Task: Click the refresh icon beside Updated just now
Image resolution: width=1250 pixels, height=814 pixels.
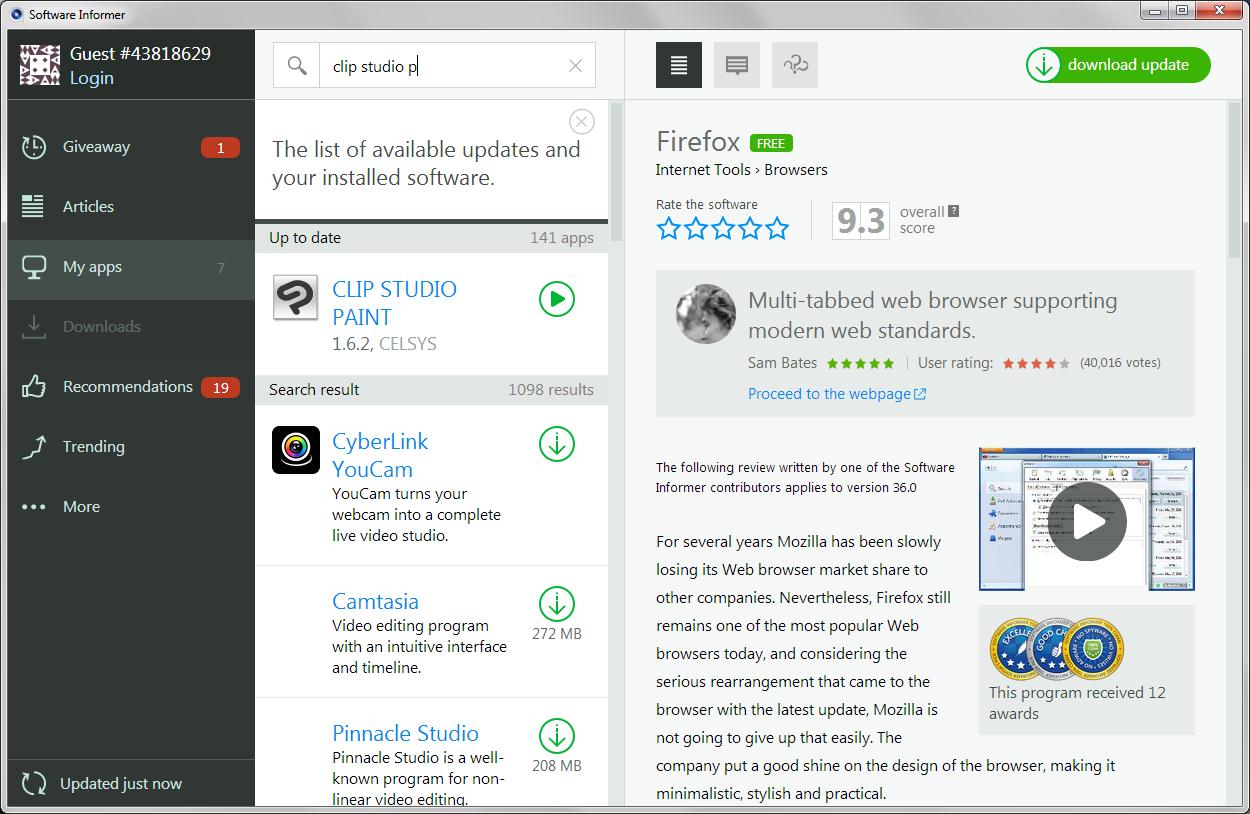Action: 34,784
